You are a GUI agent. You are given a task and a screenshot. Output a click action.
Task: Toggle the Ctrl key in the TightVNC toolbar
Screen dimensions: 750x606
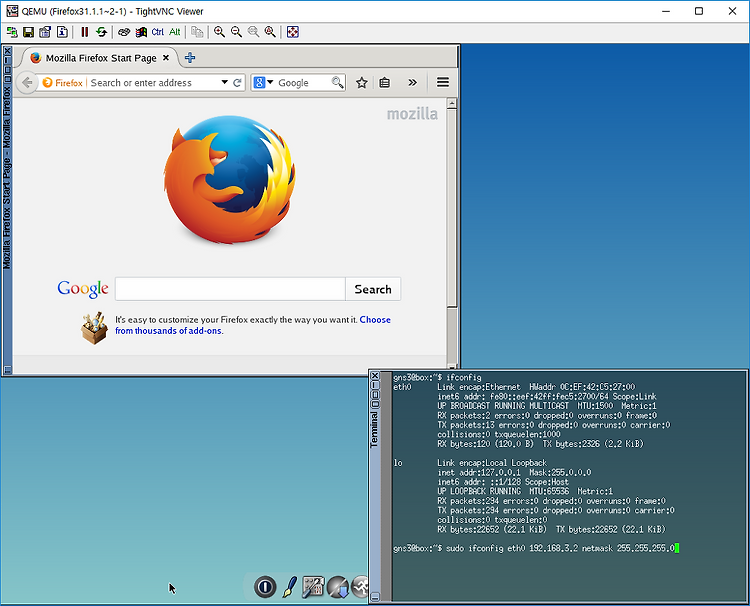click(x=158, y=32)
